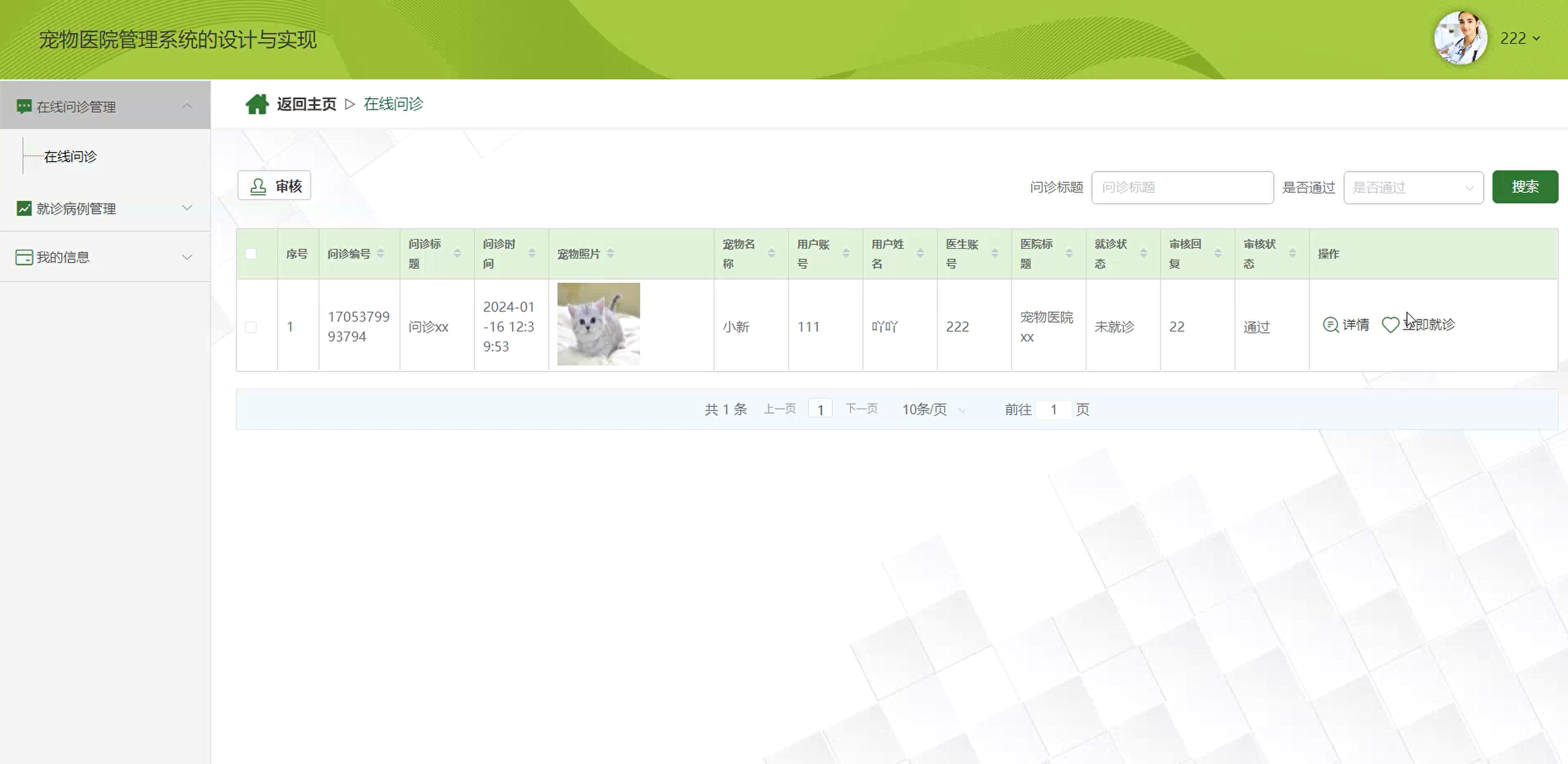This screenshot has width=1568, height=764.
Task: Click 在线问诊 breadcrumb text
Action: (x=393, y=104)
